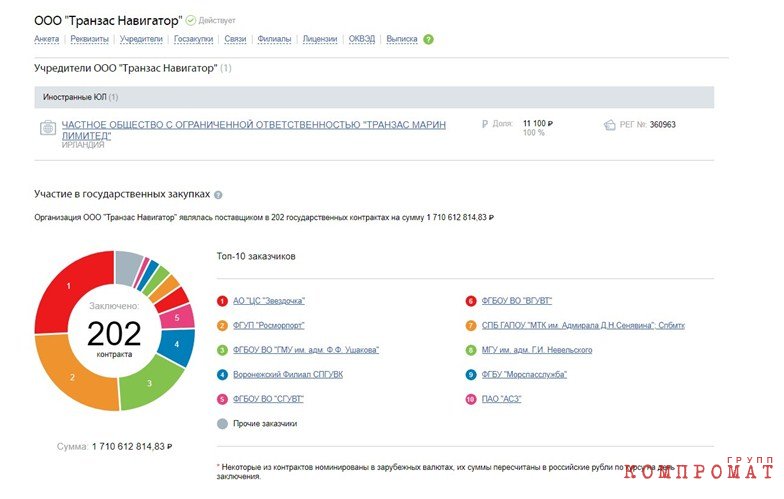Click the green number 8 legend marker
784x499 pixels.
click(x=470, y=350)
